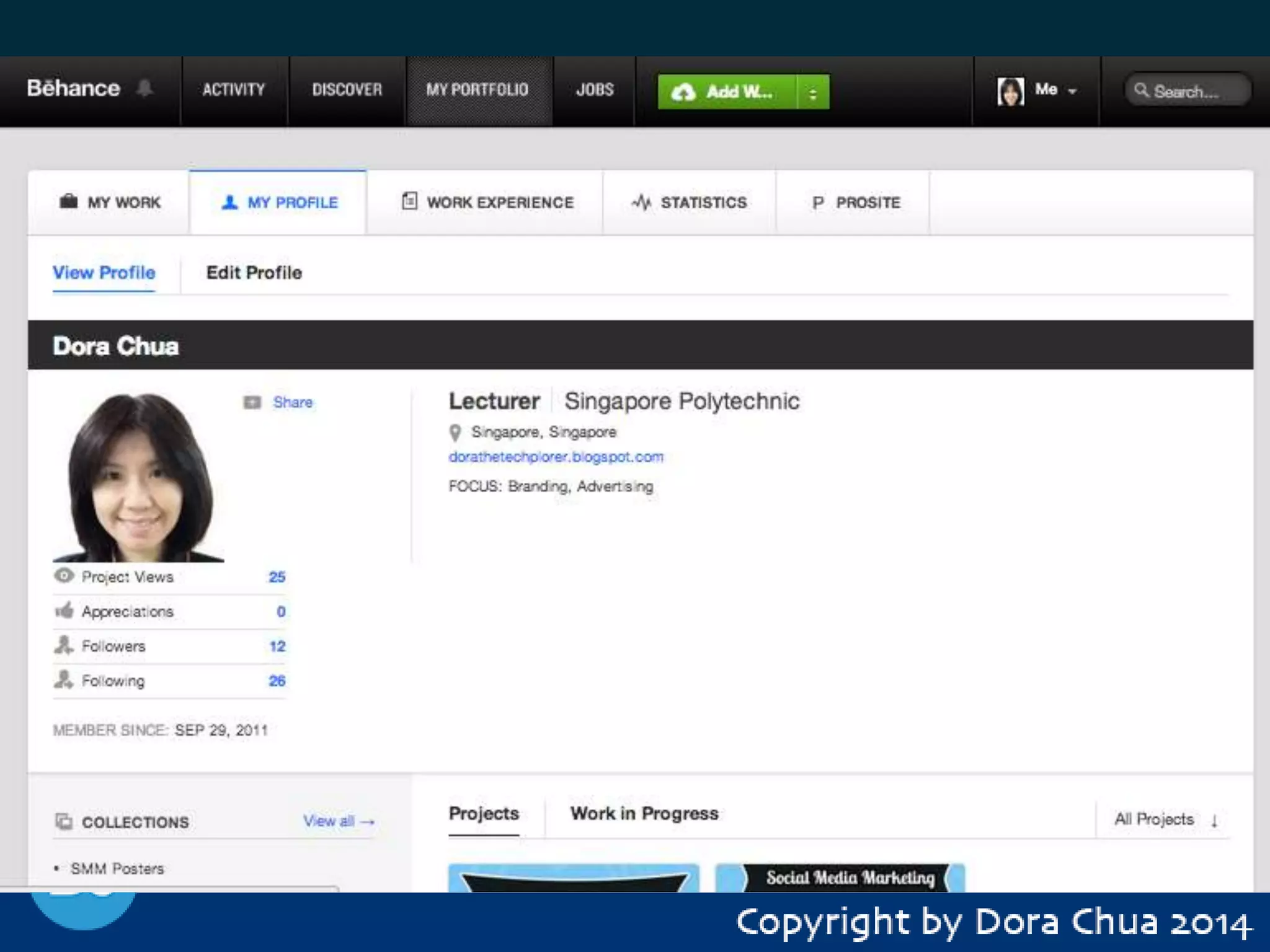Click into the Search input field

click(1188, 92)
